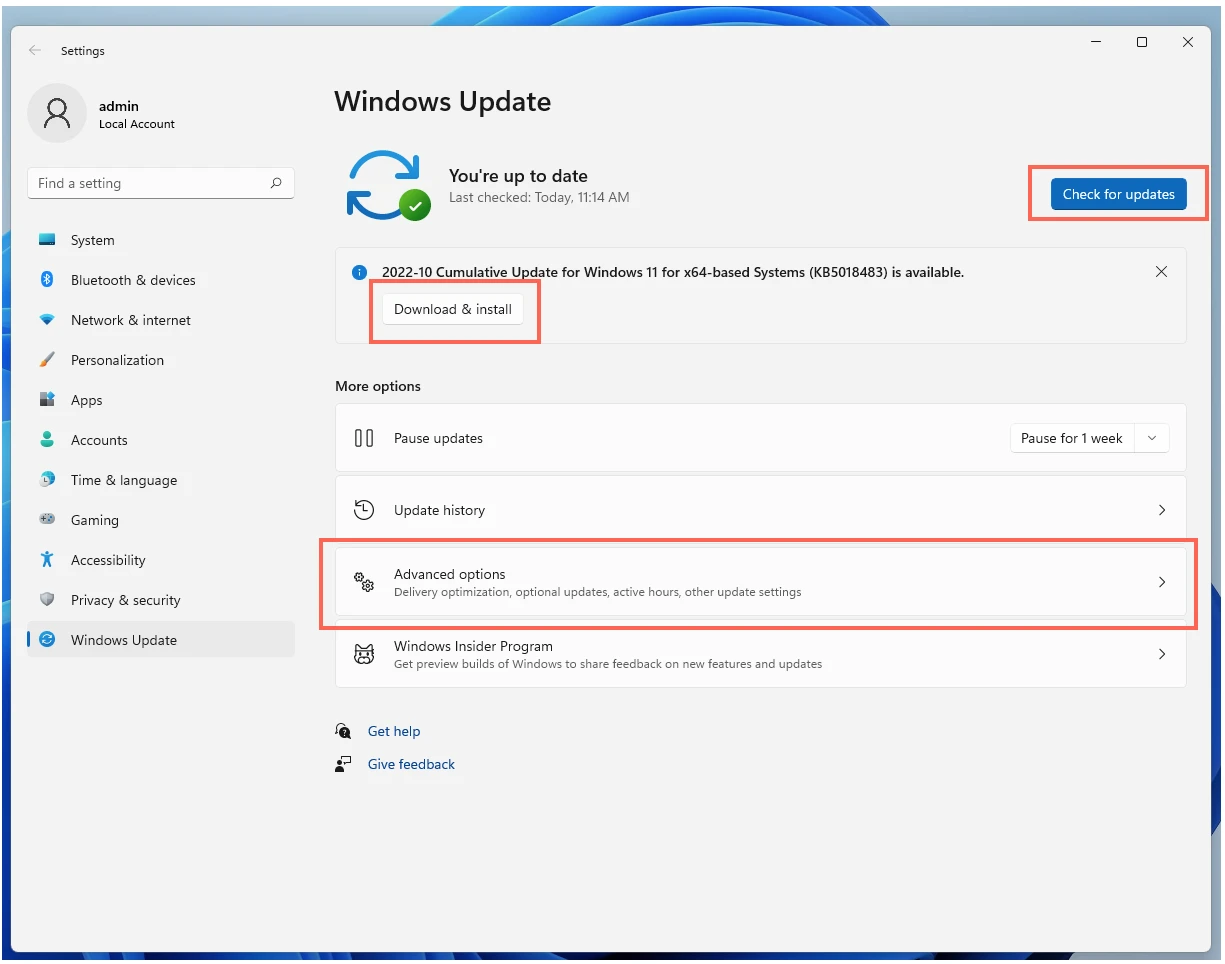Click KB5018483 cumulative update text

(x=673, y=272)
